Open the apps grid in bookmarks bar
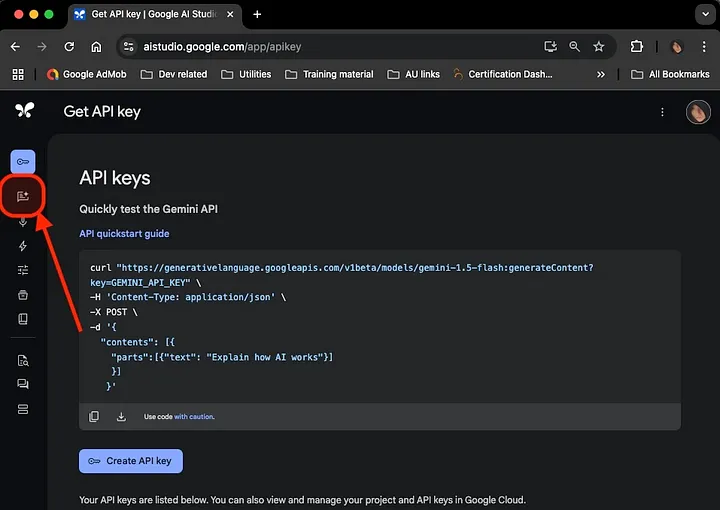This screenshot has width=720, height=510. pyautogui.click(x=18, y=74)
